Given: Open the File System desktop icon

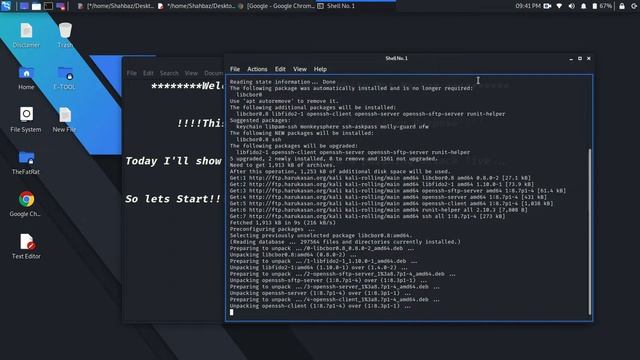Looking at the screenshot, I should (x=26, y=120).
